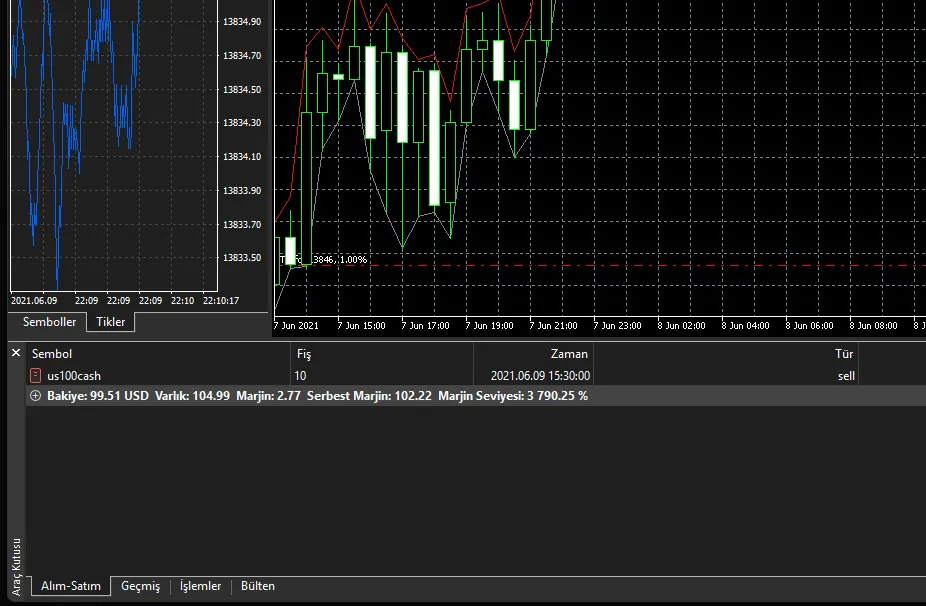Click the us100cash sell order icon
926x606 pixels.
pyautogui.click(x=35, y=376)
